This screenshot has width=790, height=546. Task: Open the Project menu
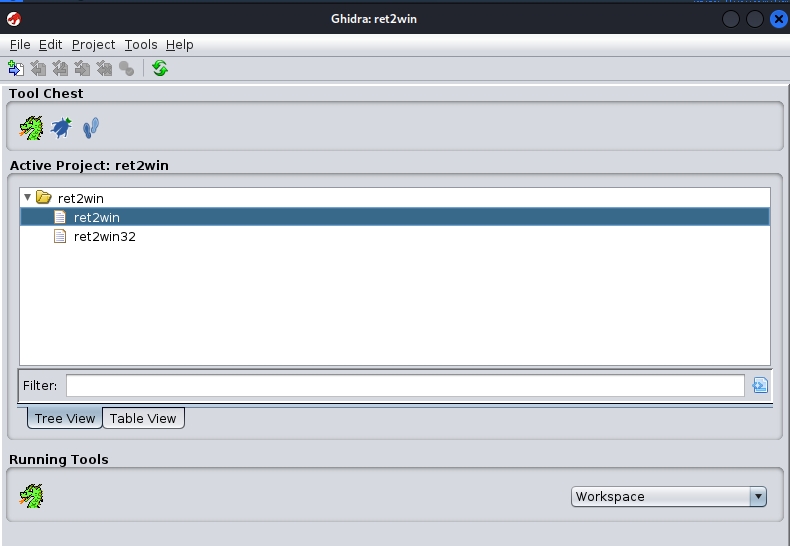93,45
